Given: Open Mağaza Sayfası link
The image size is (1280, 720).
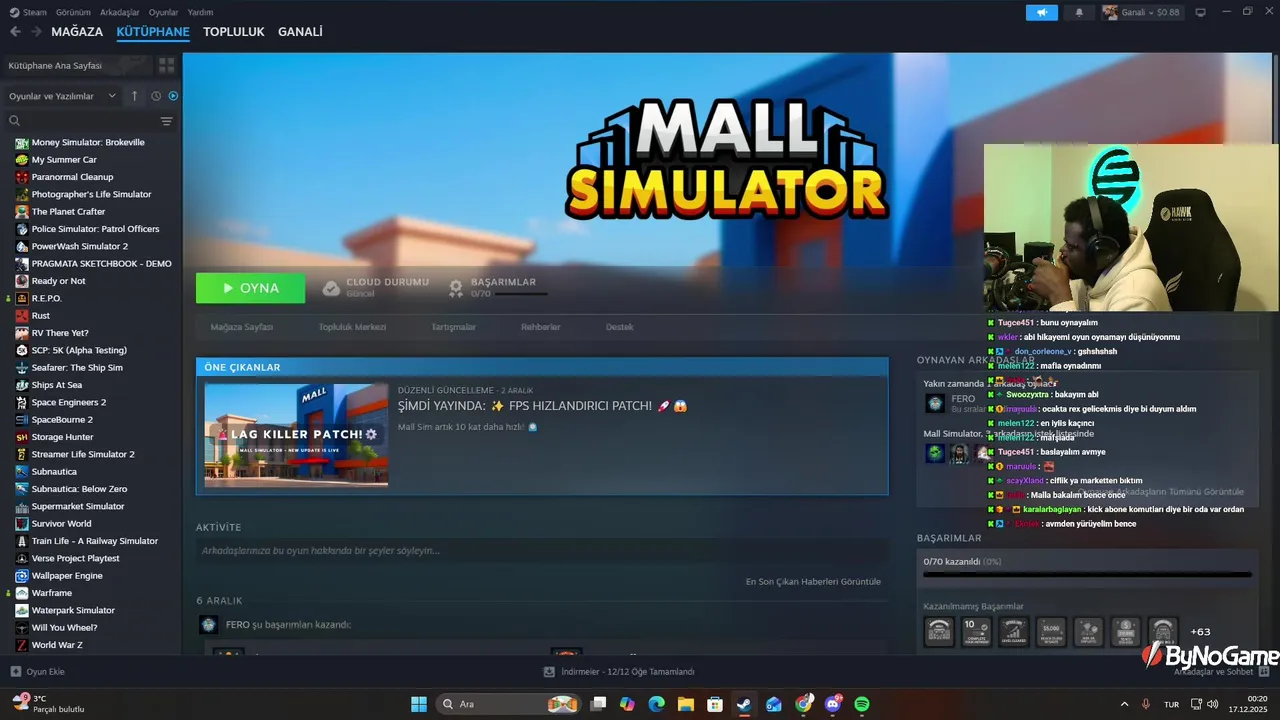Looking at the screenshot, I should click(x=242, y=327).
